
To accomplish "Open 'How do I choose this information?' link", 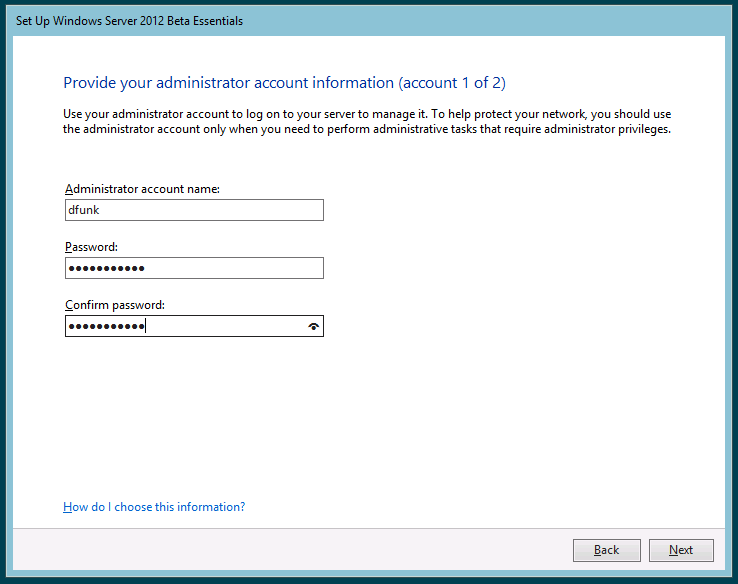I will pos(154,507).
